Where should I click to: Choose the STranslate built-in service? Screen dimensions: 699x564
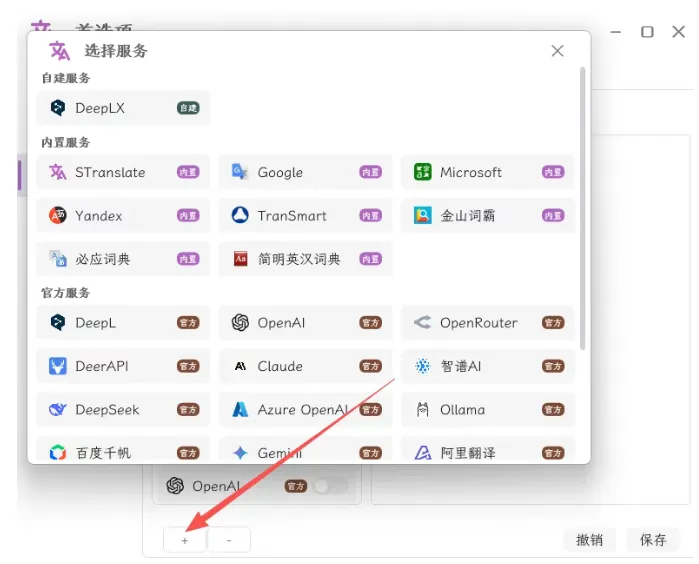[123, 172]
